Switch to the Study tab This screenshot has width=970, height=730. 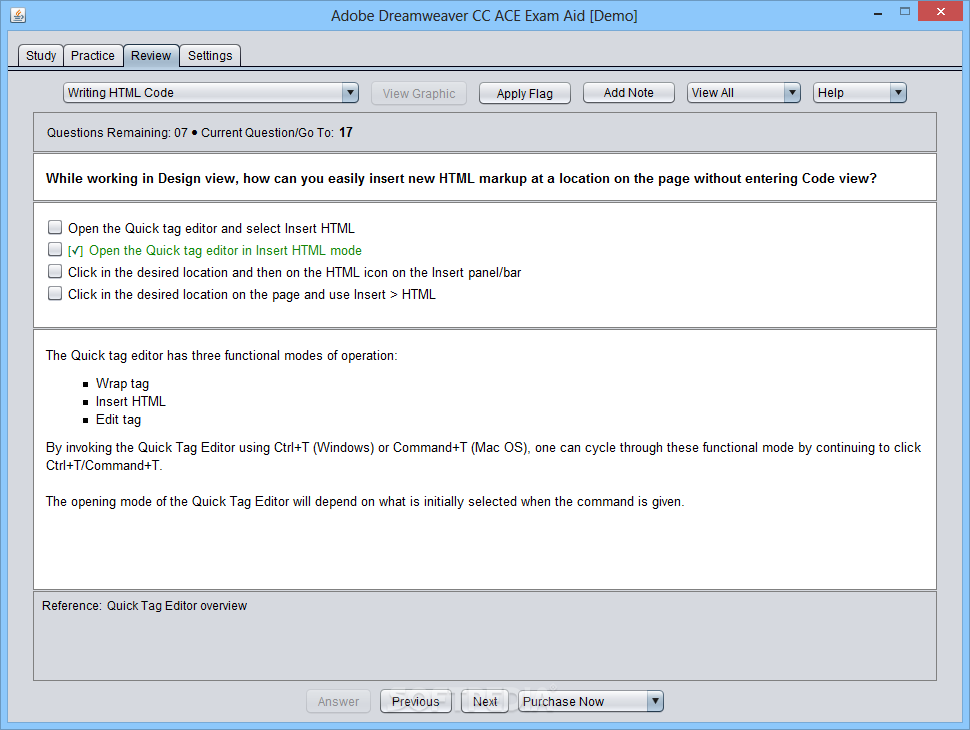(x=41, y=56)
